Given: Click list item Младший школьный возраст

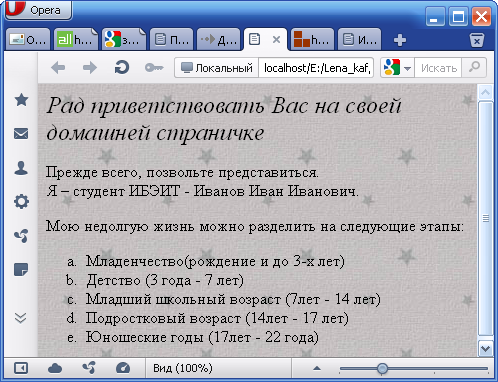Looking at the screenshot, I should (x=233, y=299).
